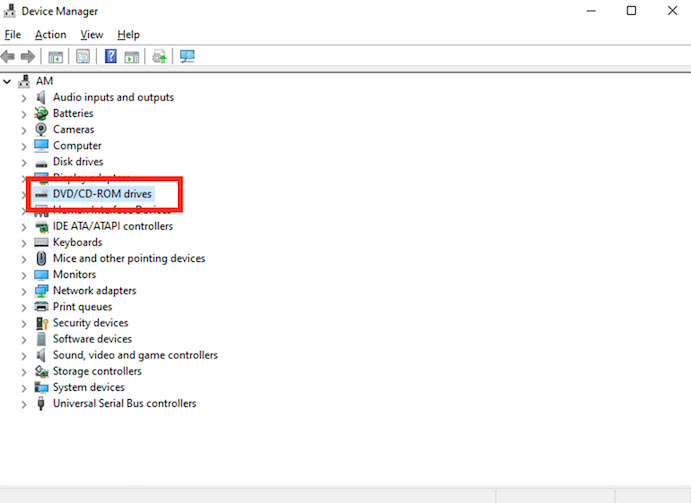Click the Network adapters icon
The width and height of the screenshot is (691, 503).
coord(41,291)
